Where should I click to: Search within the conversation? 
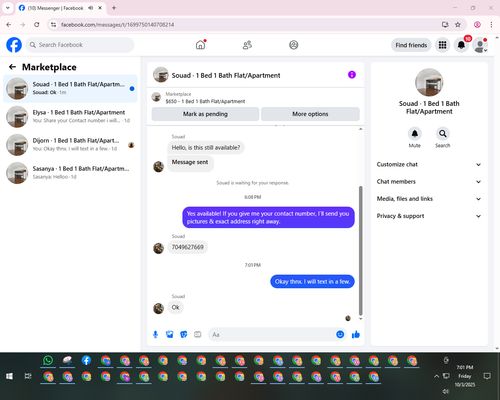(443, 134)
